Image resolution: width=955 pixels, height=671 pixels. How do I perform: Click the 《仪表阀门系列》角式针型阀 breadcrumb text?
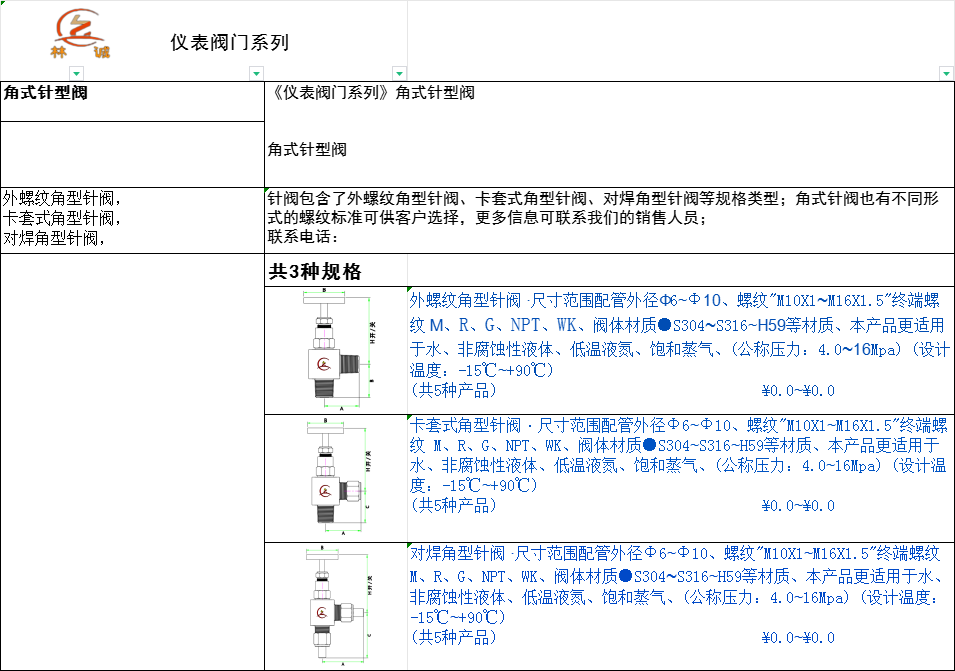coord(373,93)
